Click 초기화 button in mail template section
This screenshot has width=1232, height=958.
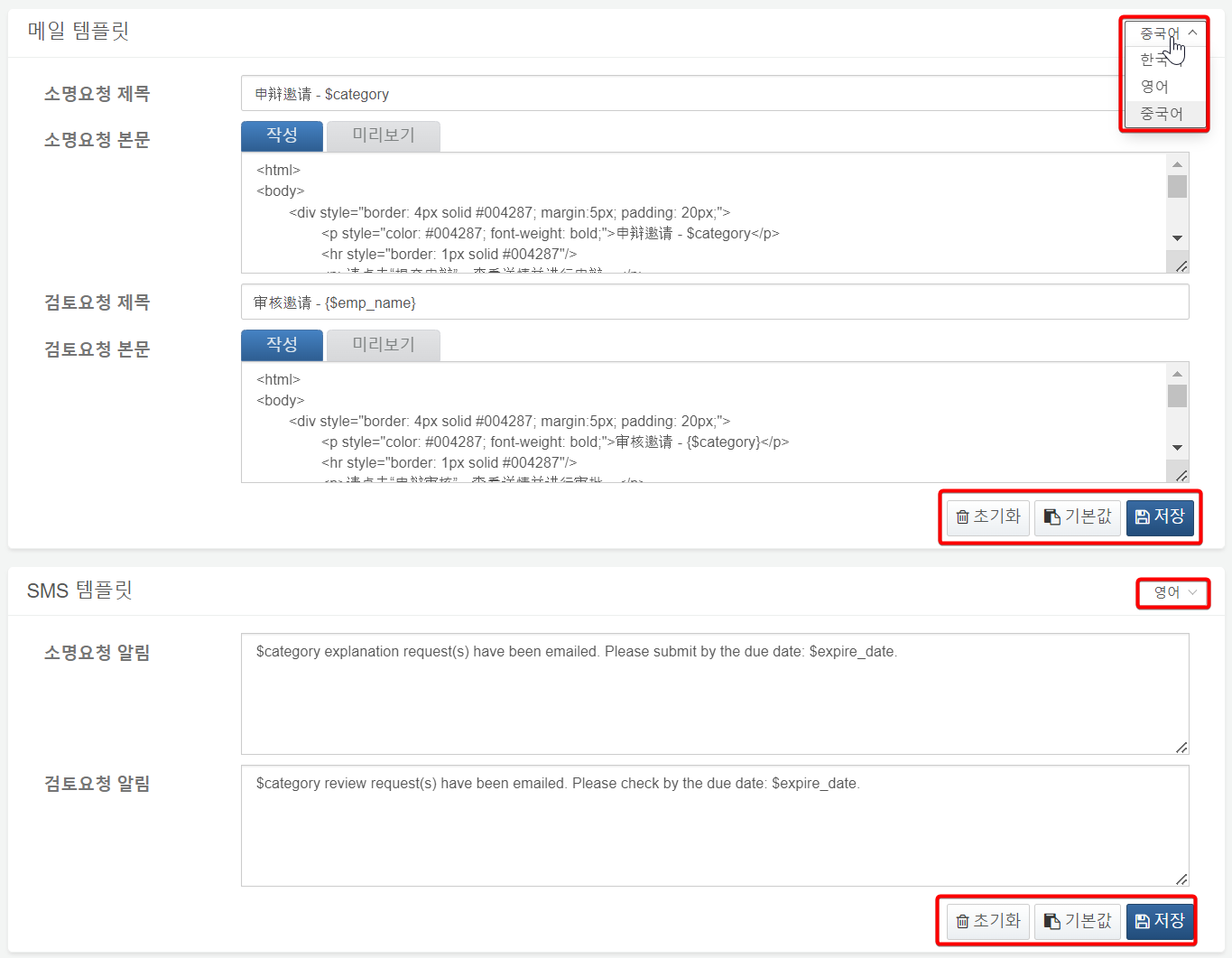pos(988,517)
